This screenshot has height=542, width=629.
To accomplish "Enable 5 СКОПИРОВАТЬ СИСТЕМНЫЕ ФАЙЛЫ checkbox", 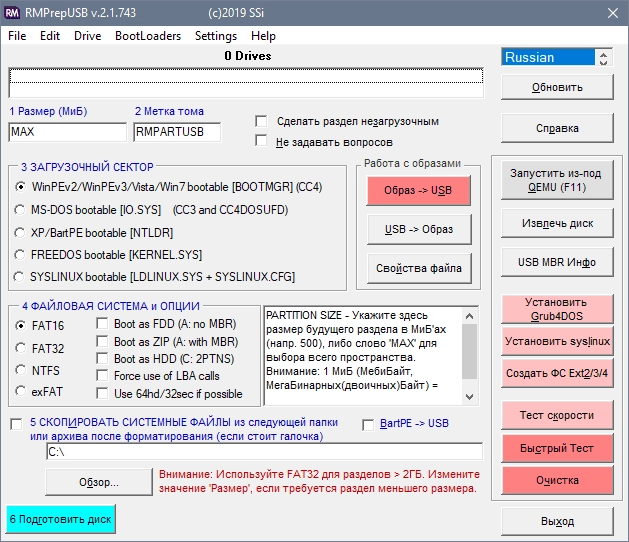I will click(x=16, y=424).
